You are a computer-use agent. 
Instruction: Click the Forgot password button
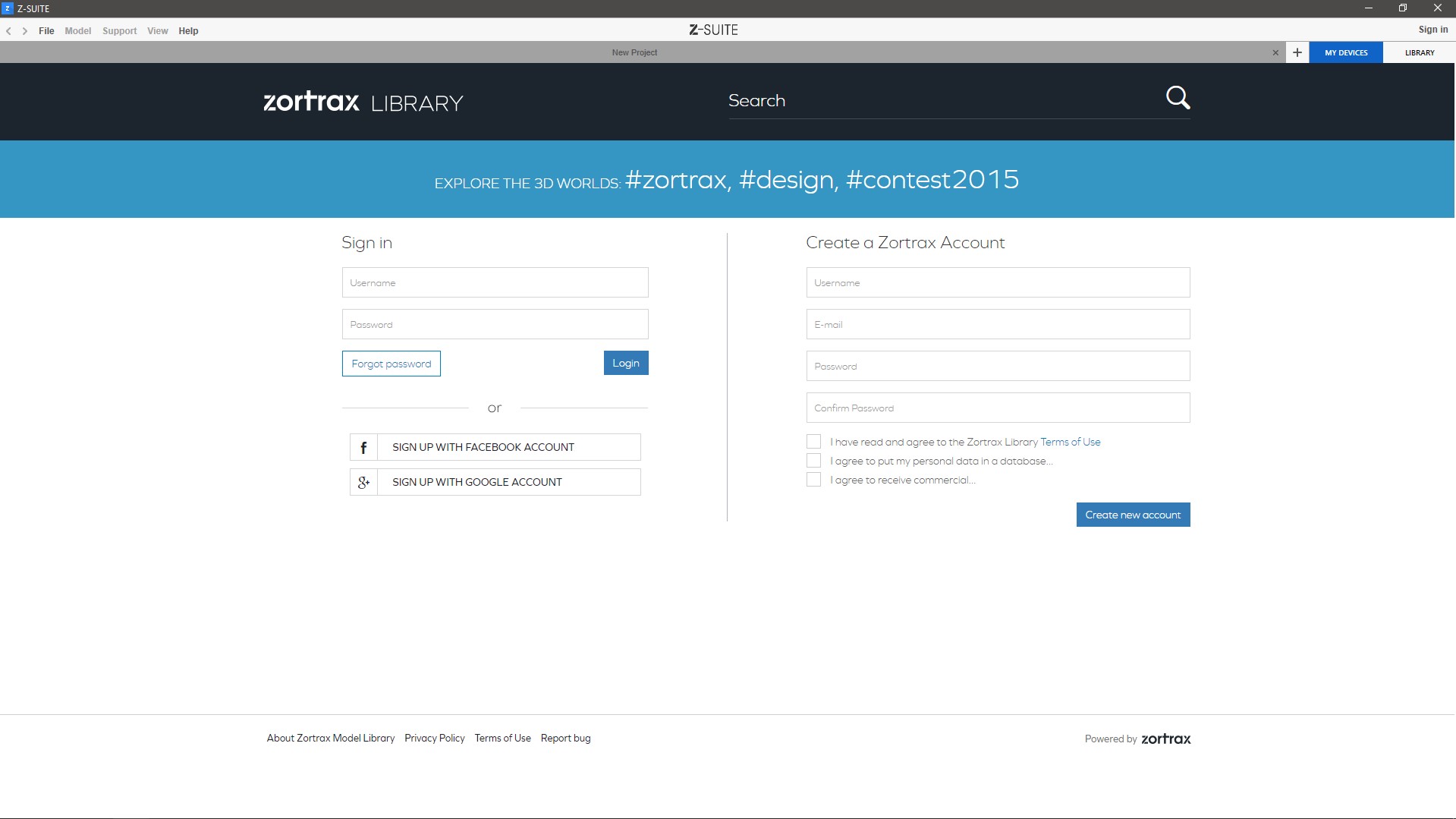coord(391,364)
